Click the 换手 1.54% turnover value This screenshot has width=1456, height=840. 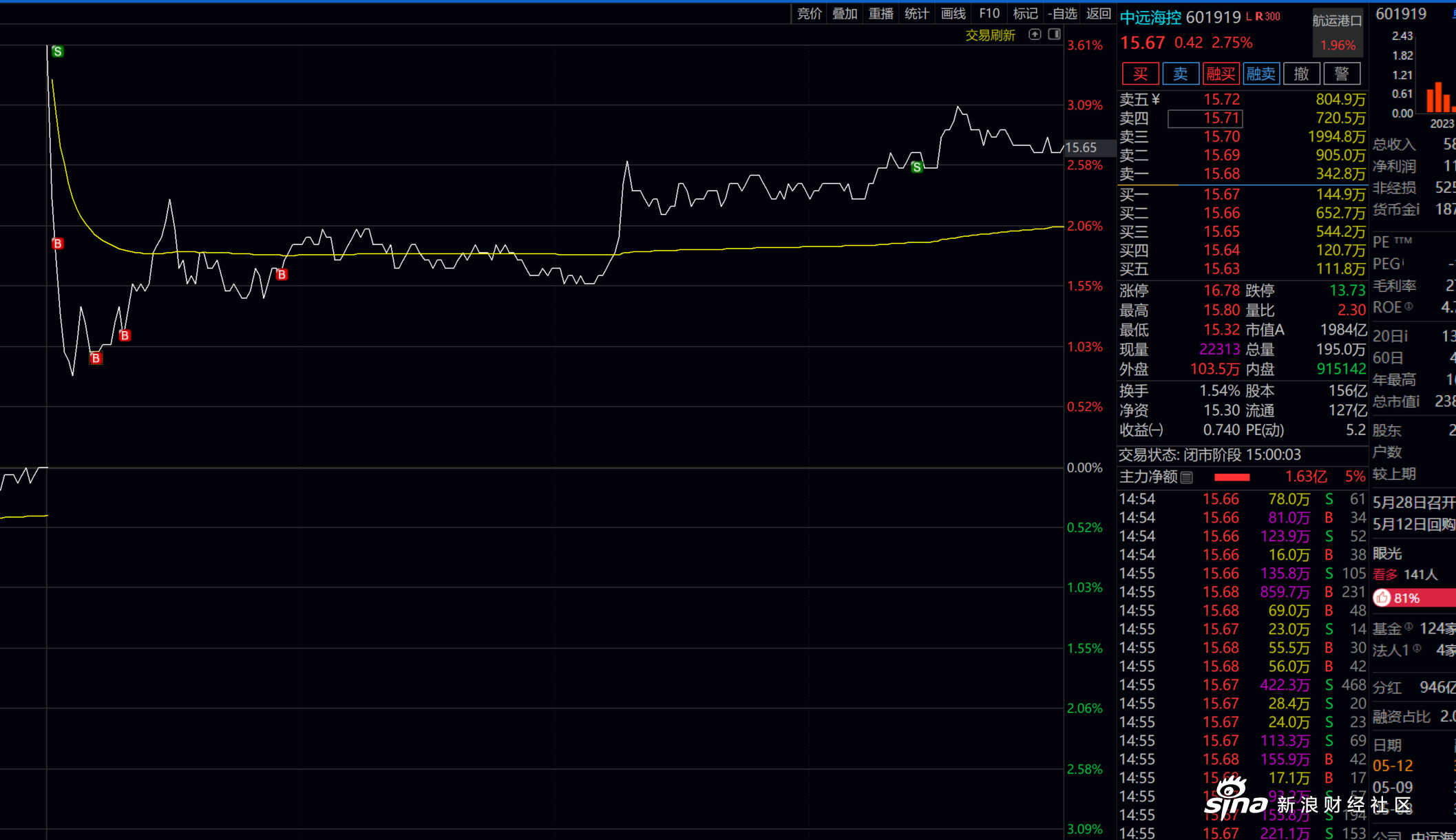(1219, 391)
